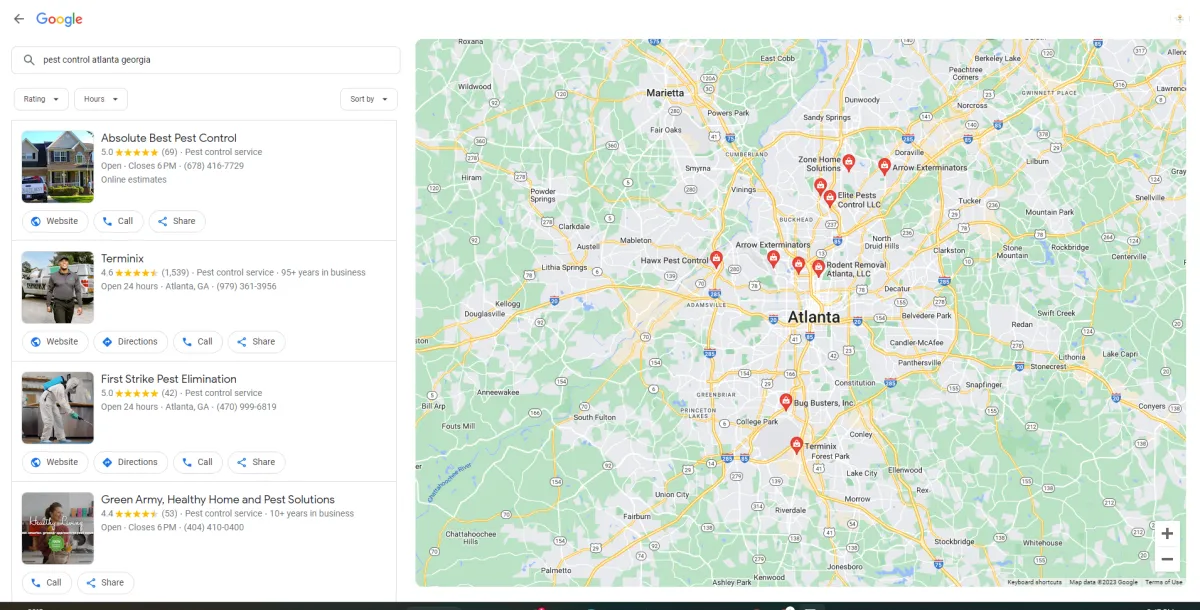The image size is (1200, 610).
Task: Open the Google logo homepage link
Action: [x=59, y=19]
